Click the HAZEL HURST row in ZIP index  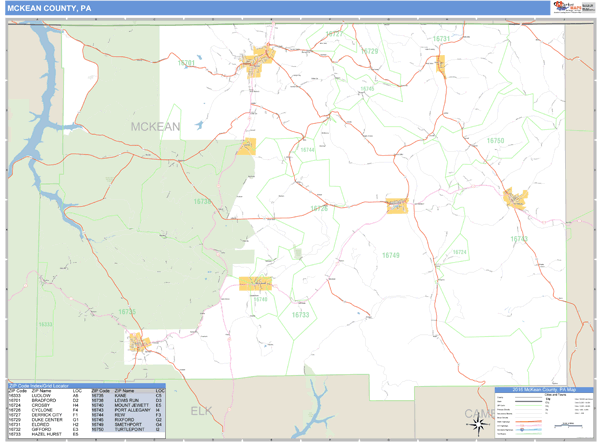point(43,434)
